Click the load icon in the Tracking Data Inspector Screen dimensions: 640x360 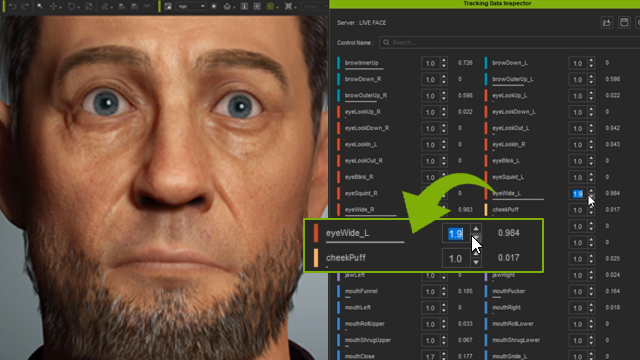607,22
